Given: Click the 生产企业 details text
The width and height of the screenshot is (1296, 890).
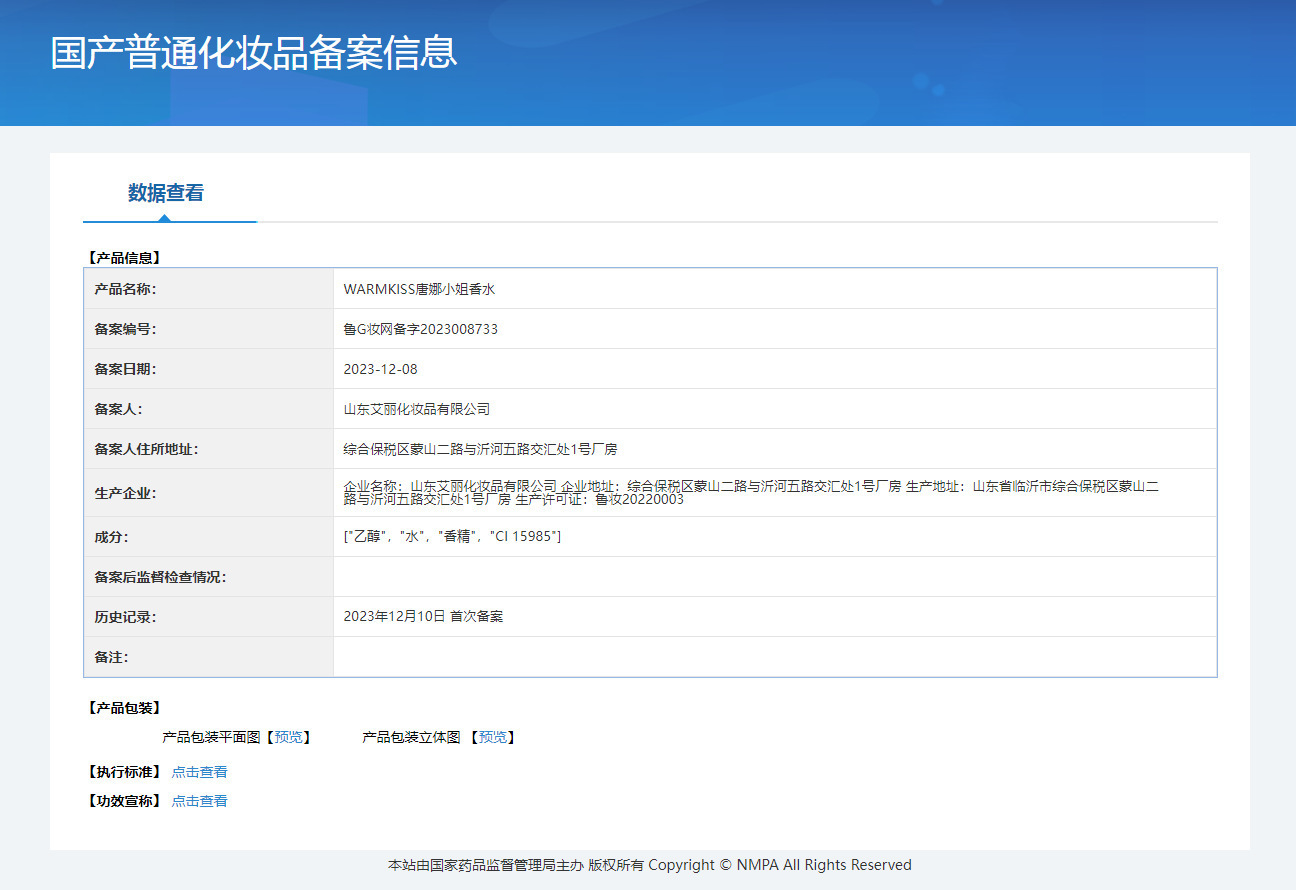Looking at the screenshot, I should click(750, 492).
